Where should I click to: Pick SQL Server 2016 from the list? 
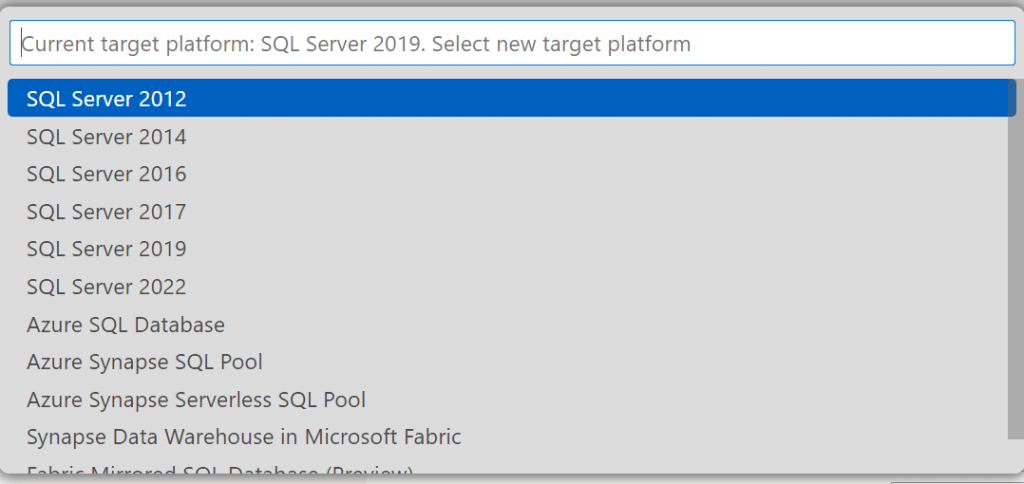106,174
